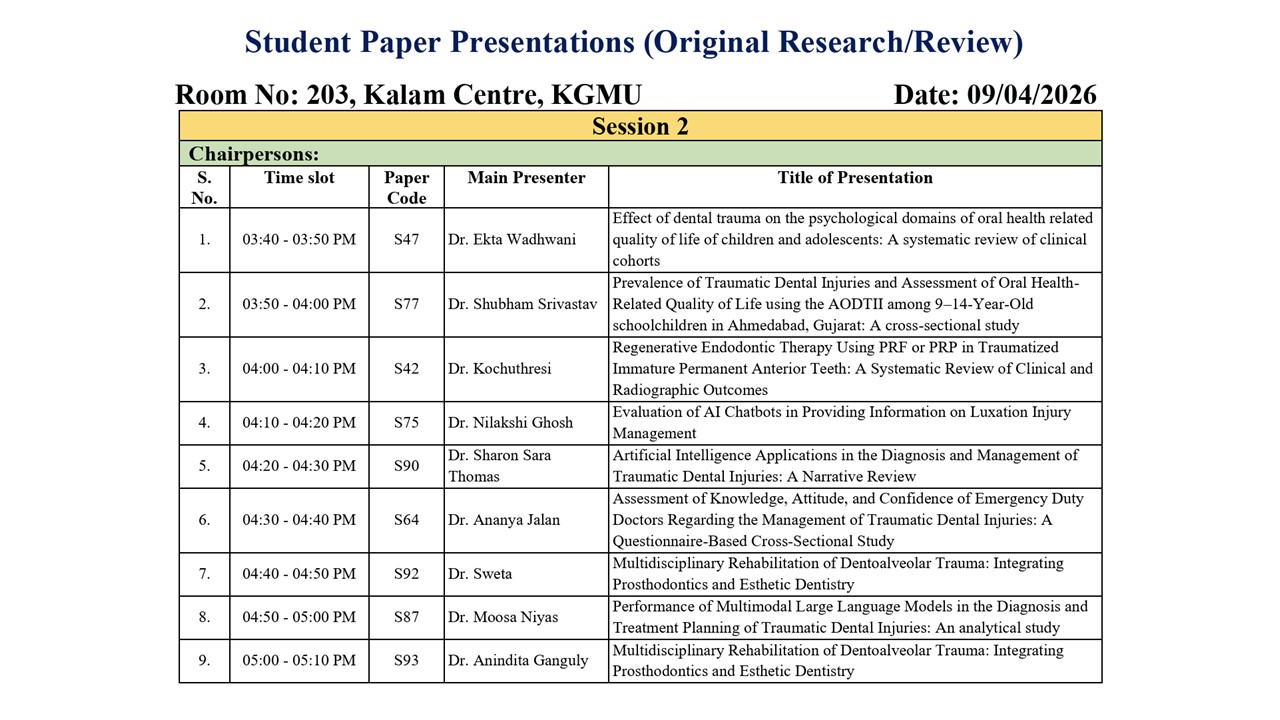This screenshot has height=720, width=1280.
Task: Click the 04:40 - 04:50 PM time slot
Action: (299, 574)
